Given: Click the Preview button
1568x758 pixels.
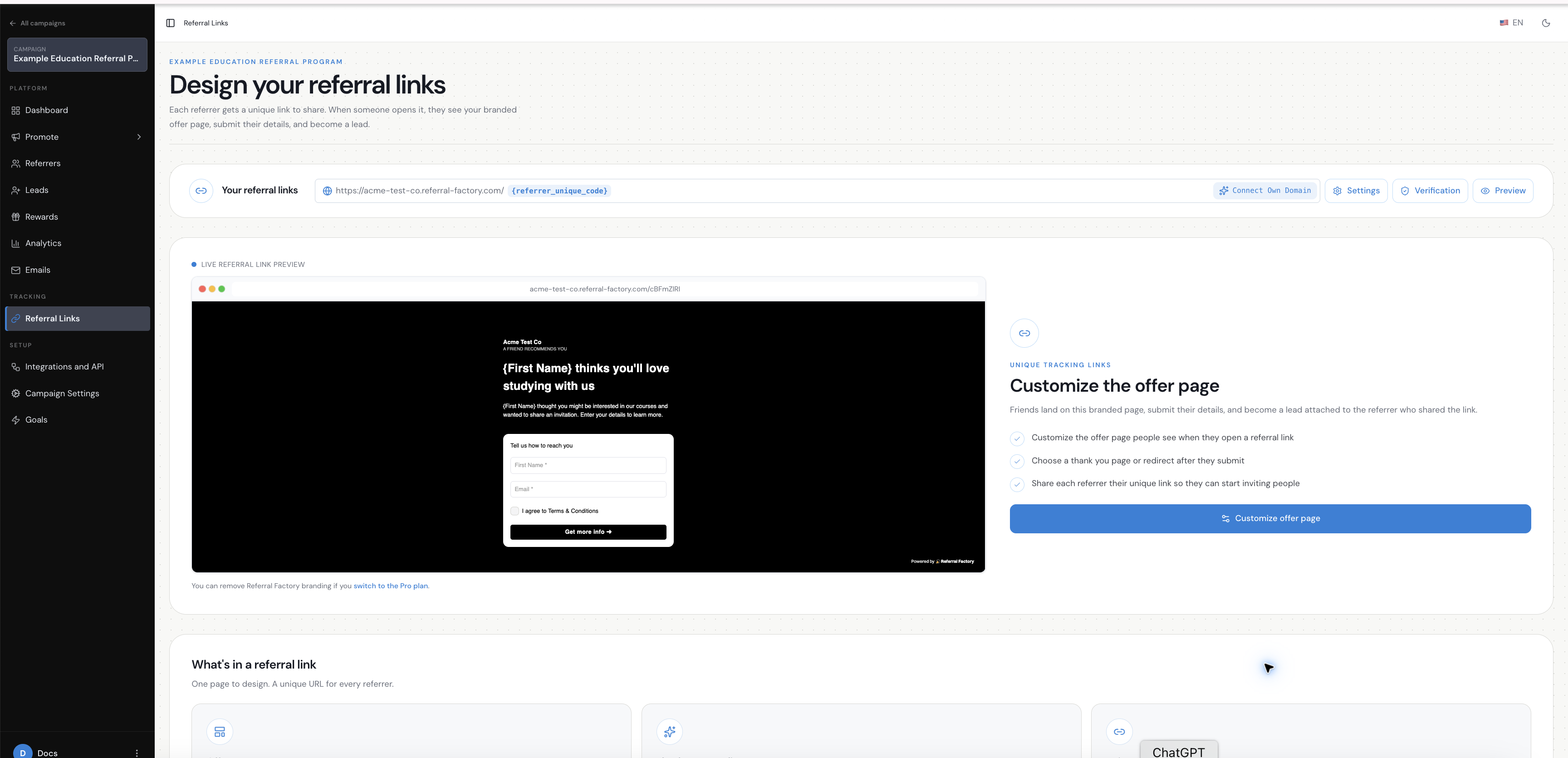Looking at the screenshot, I should (1503, 191).
